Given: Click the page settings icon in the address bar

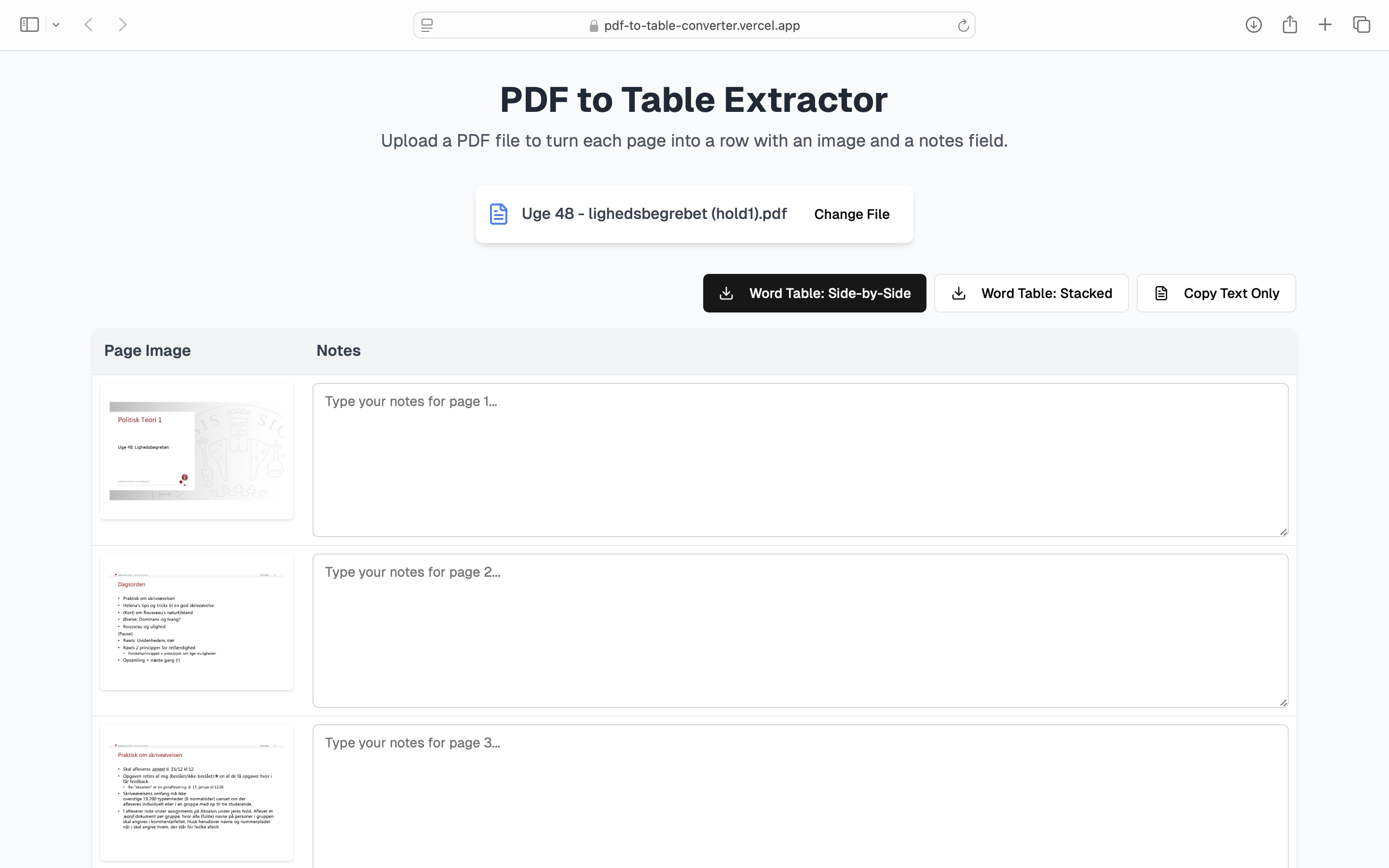Looking at the screenshot, I should (426, 25).
